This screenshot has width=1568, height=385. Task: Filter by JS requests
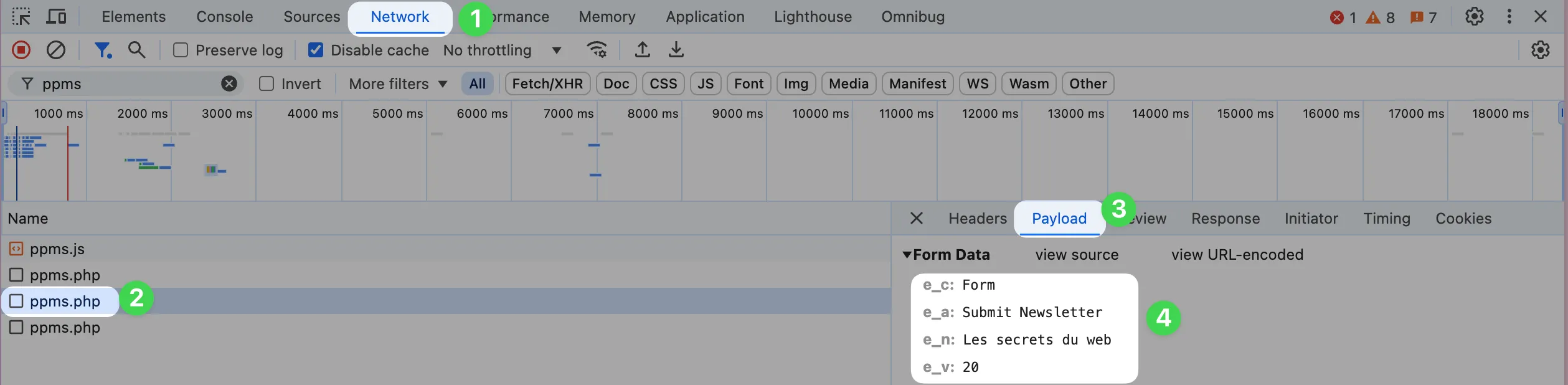706,83
